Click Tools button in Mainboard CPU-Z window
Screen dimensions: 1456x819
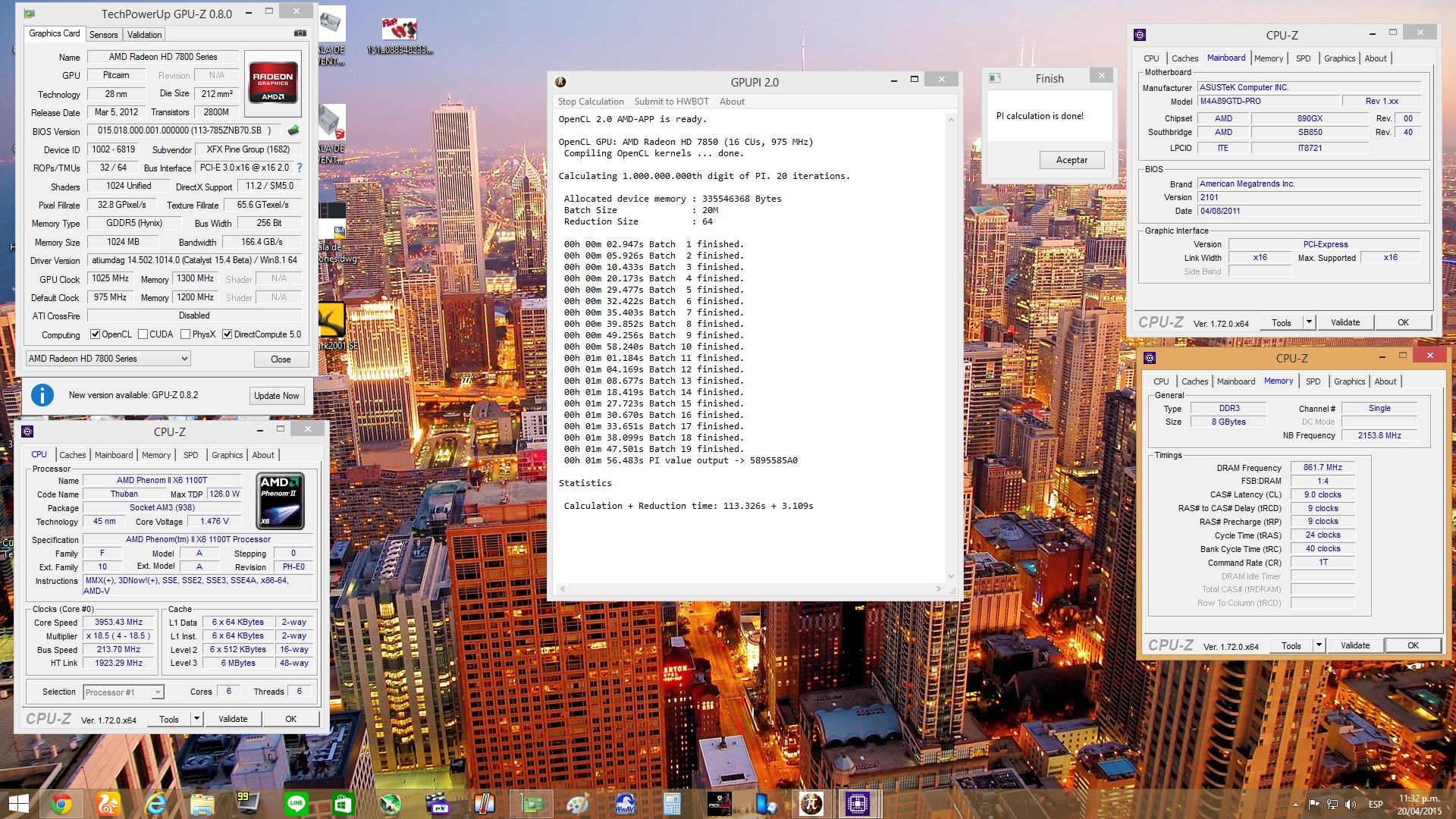(x=1282, y=322)
